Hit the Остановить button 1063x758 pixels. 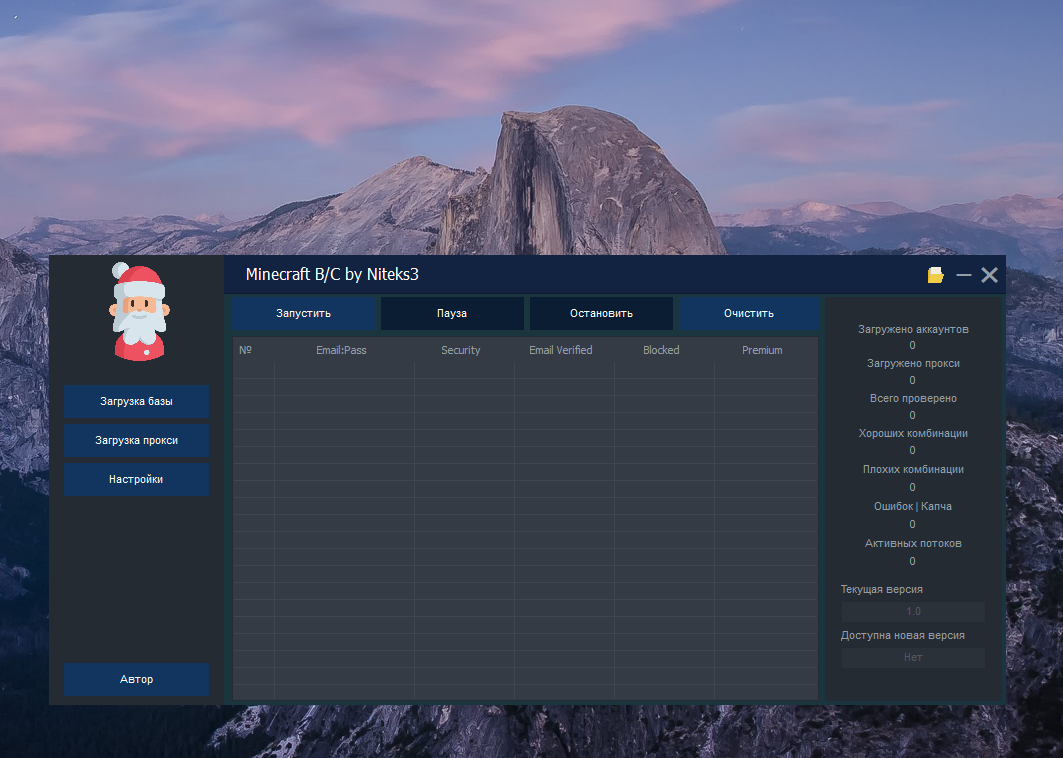click(x=601, y=313)
